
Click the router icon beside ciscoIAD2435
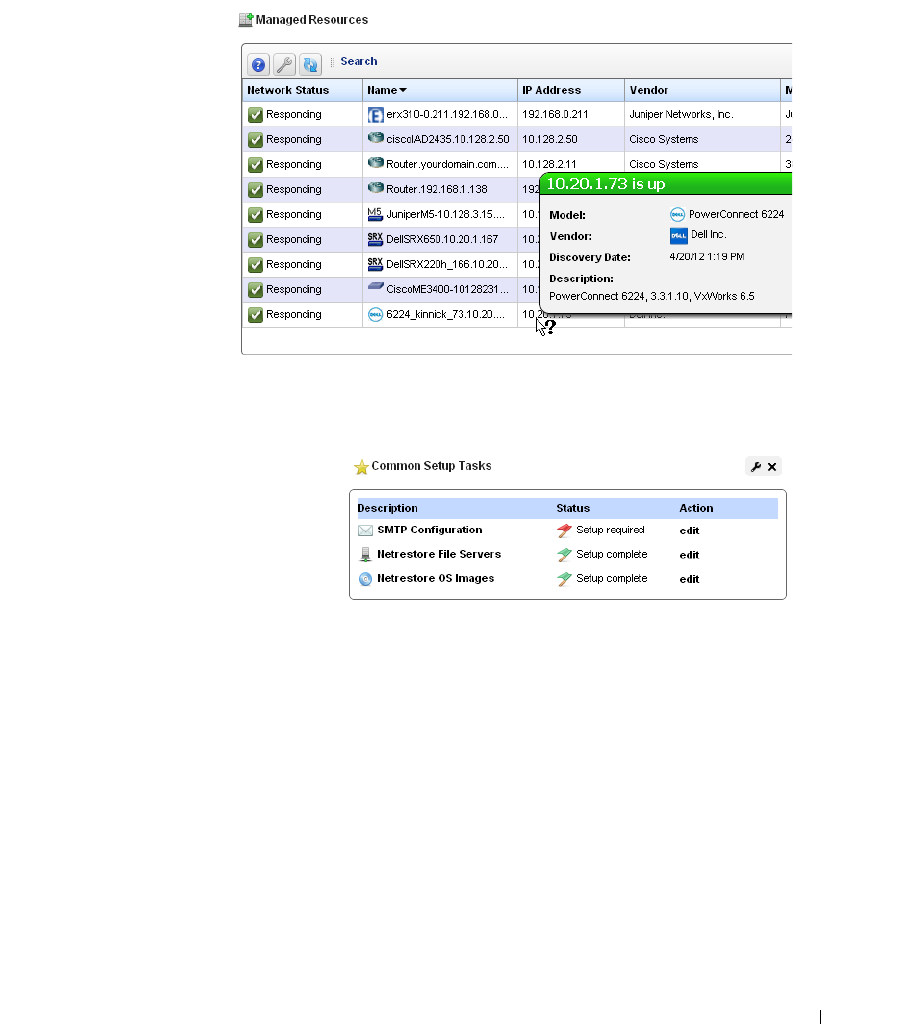376,138
